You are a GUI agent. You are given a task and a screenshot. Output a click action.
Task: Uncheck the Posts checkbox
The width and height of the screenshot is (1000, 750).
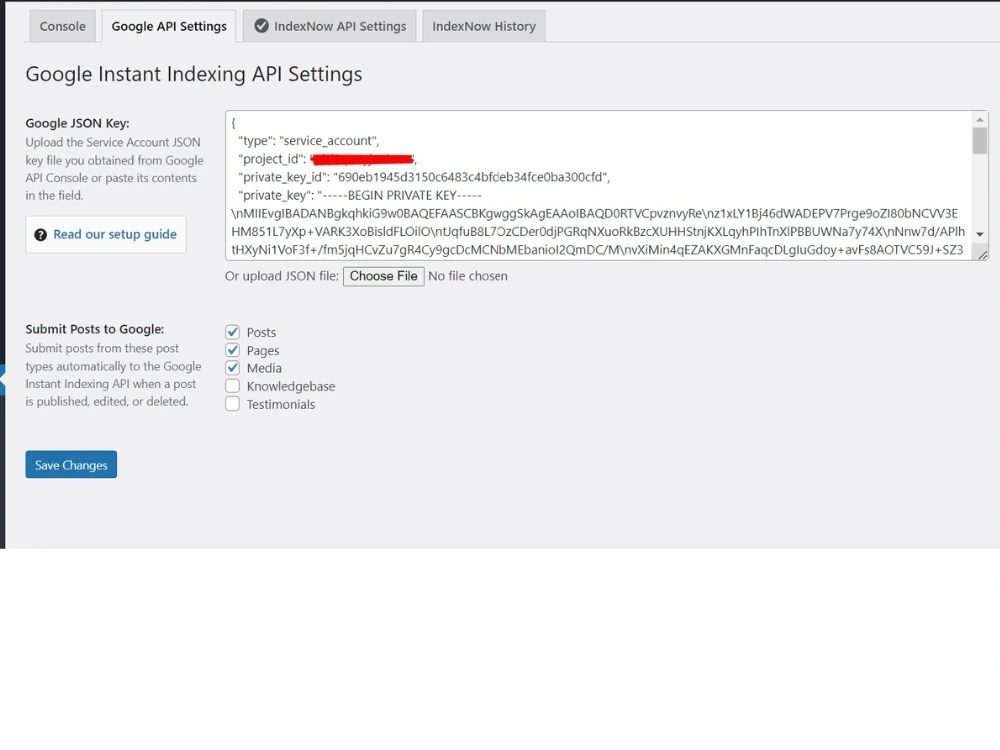(232, 332)
